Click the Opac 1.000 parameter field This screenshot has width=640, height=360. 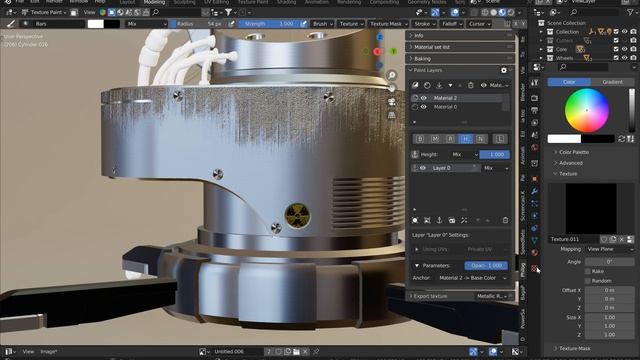pyautogui.click(x=487, y=266)
